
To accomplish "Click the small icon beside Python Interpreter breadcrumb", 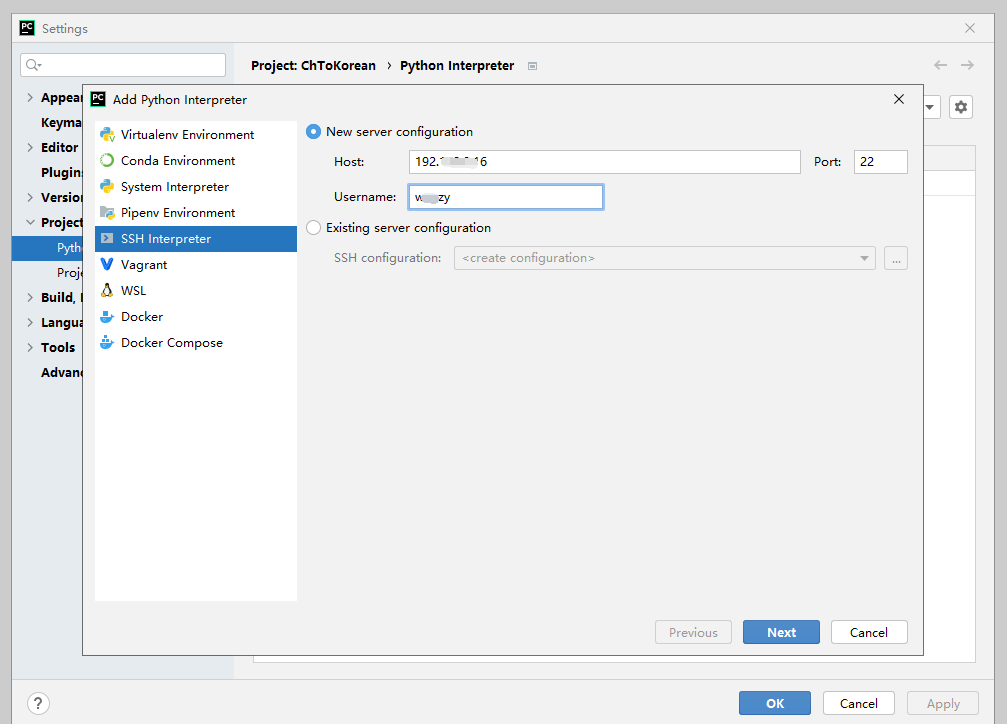I will (x=532, y=66).
